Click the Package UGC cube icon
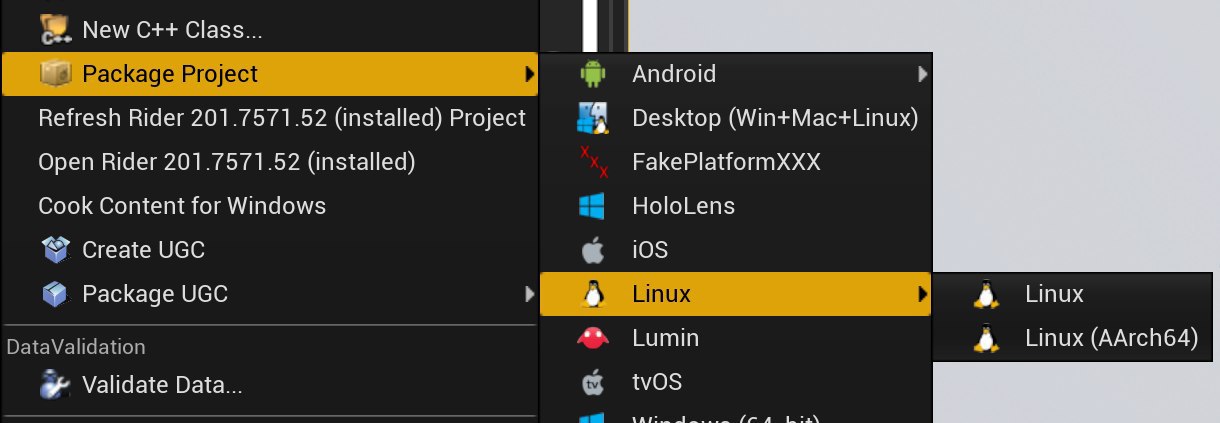The height and width of the screenshot is (423, 1220). [x=55, y=294]
